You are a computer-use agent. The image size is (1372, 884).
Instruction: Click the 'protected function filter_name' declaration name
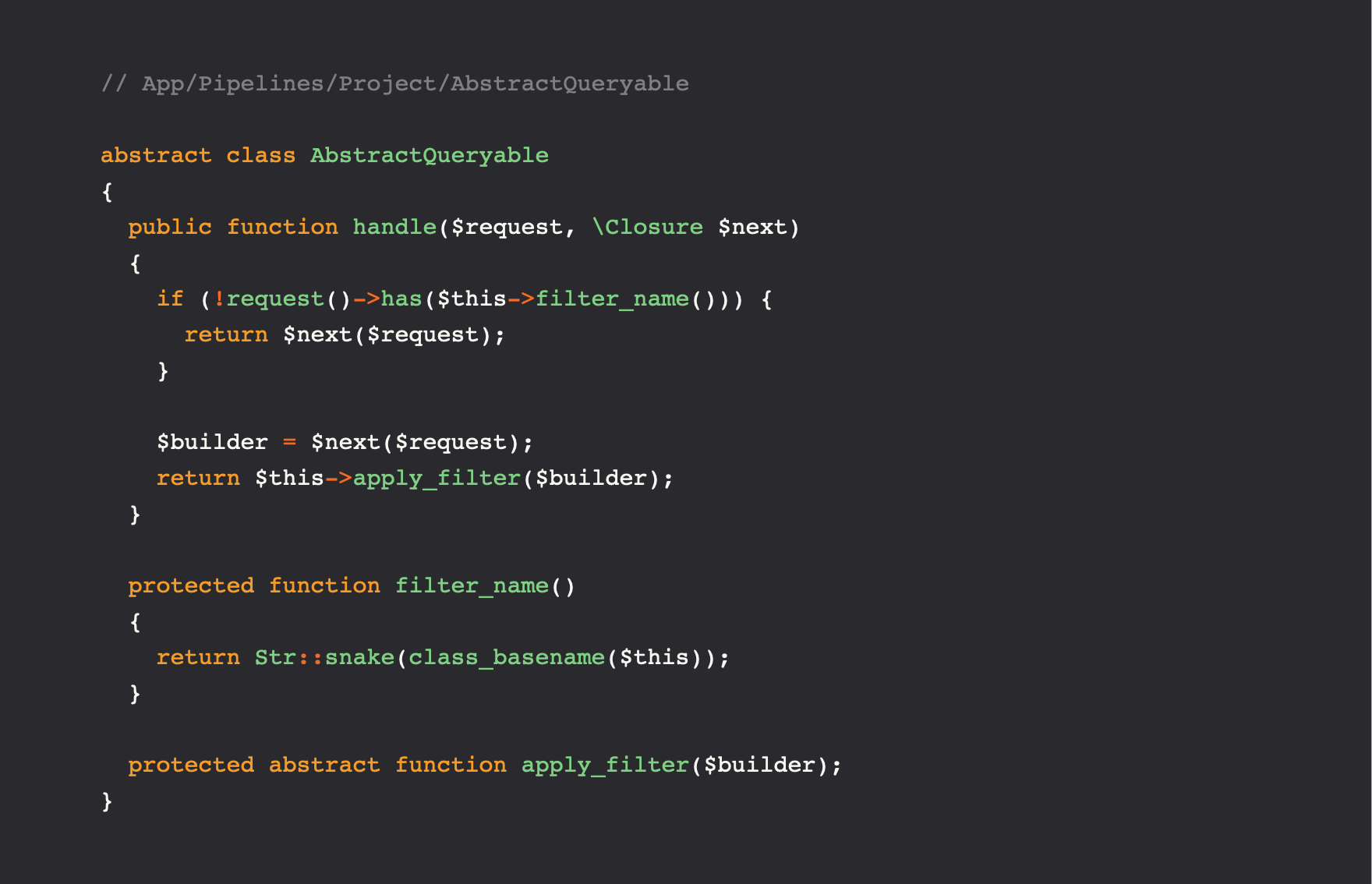pos(472,585)
